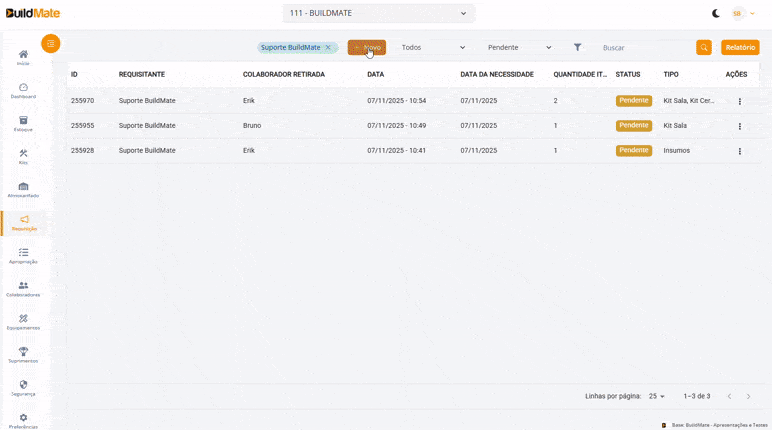
Task: Click the Novo button
Action: coord(367,48)
